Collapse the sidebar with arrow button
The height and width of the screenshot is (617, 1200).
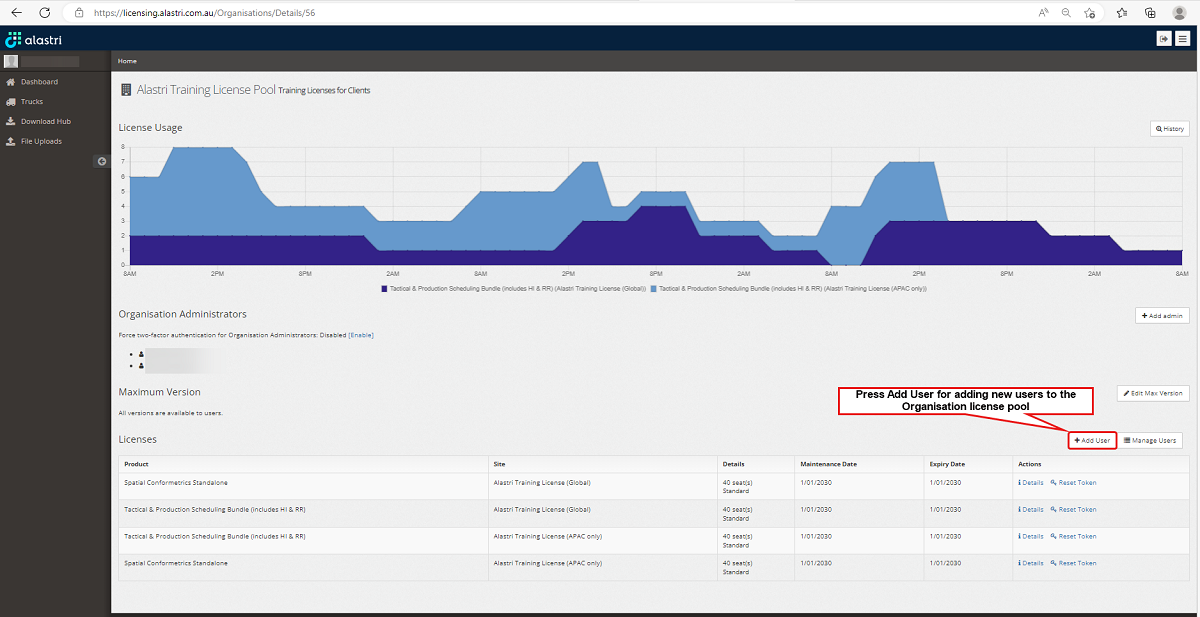101,161
